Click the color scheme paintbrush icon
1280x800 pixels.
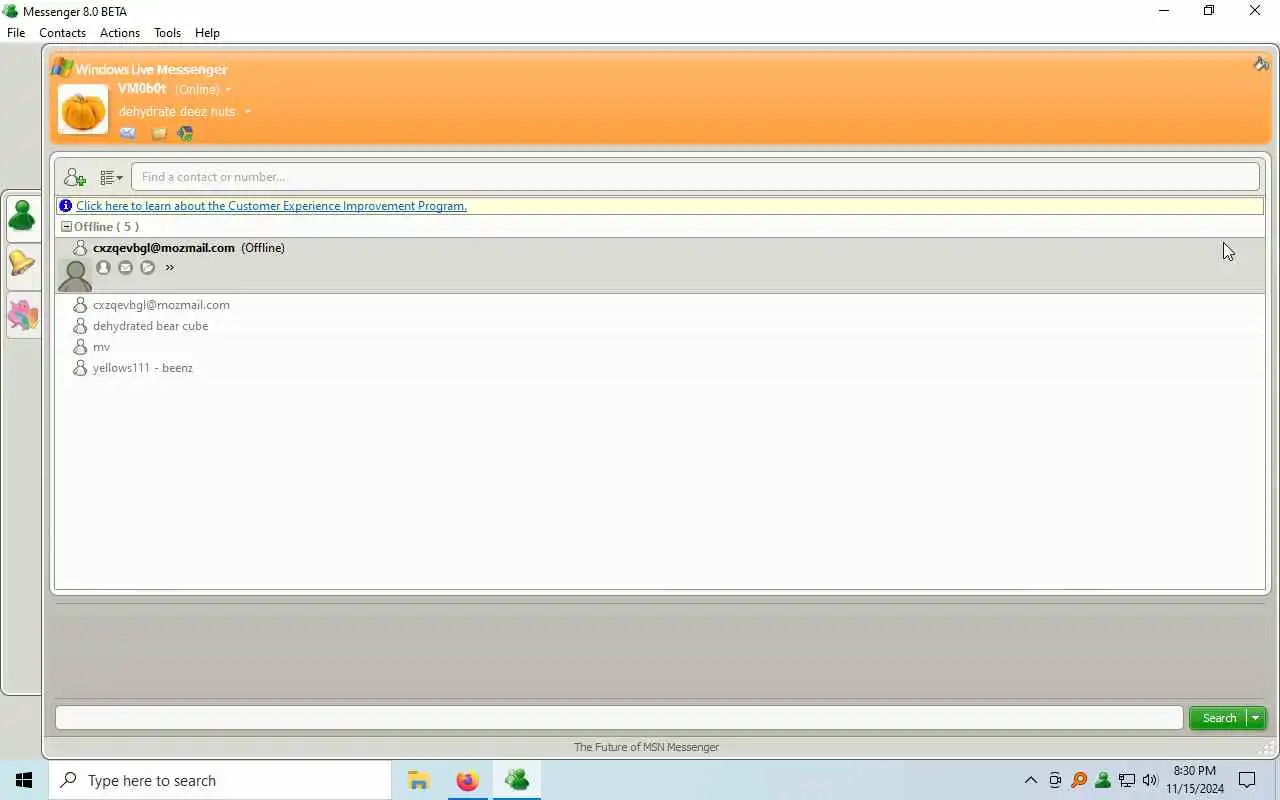1261,64
